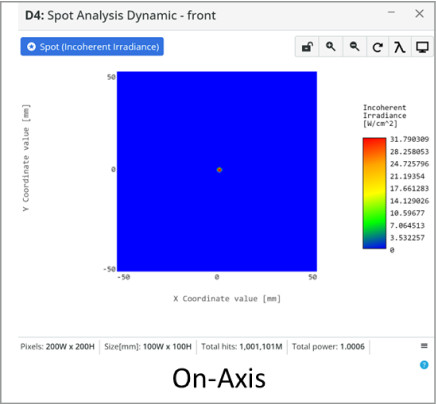Zoom in with the magnifier plus icon
The height and width of the screenshot is (404, 436).
[x=331, y=47]
